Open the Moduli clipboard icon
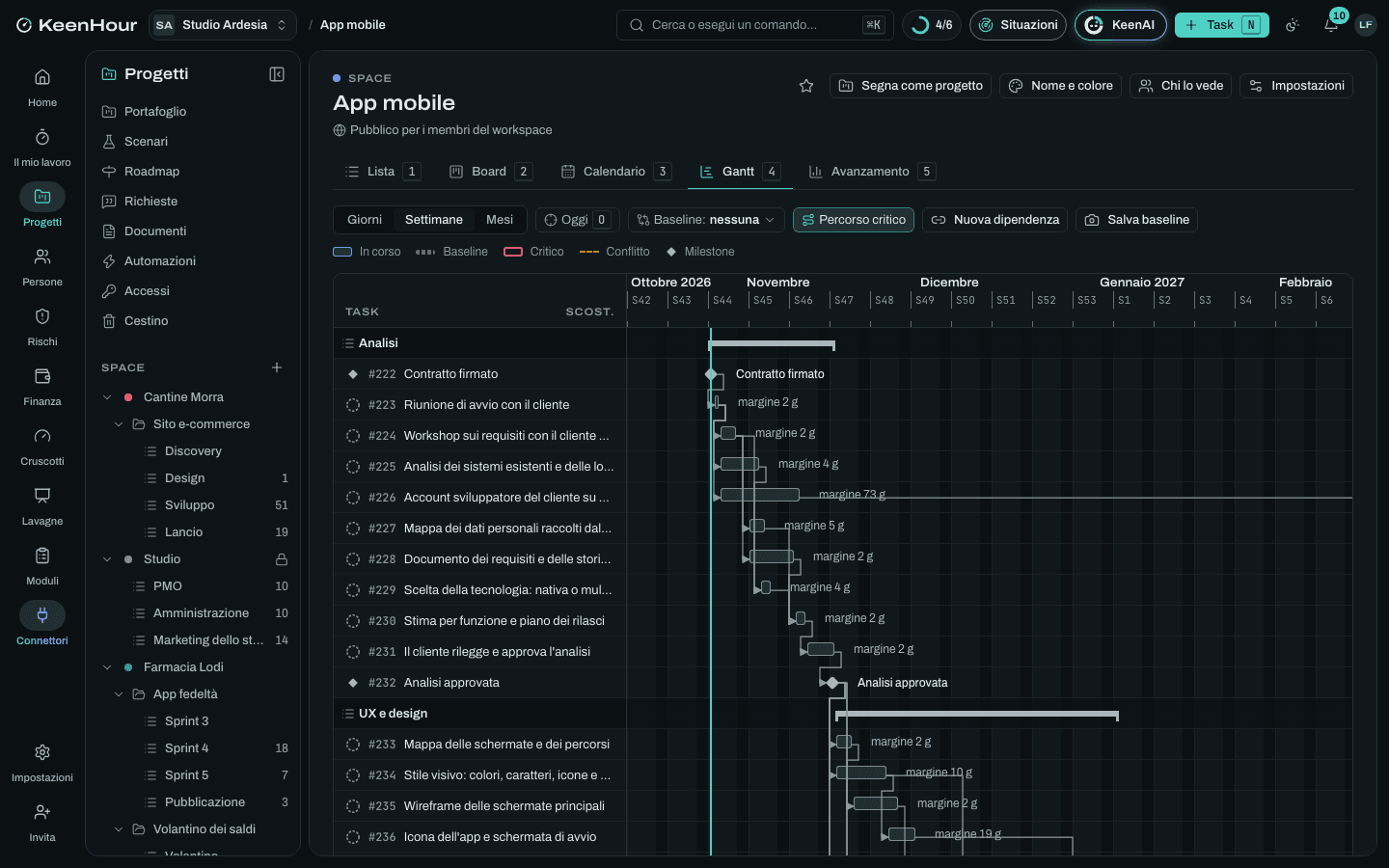The image size is (1389, 868). coord(42,556)
